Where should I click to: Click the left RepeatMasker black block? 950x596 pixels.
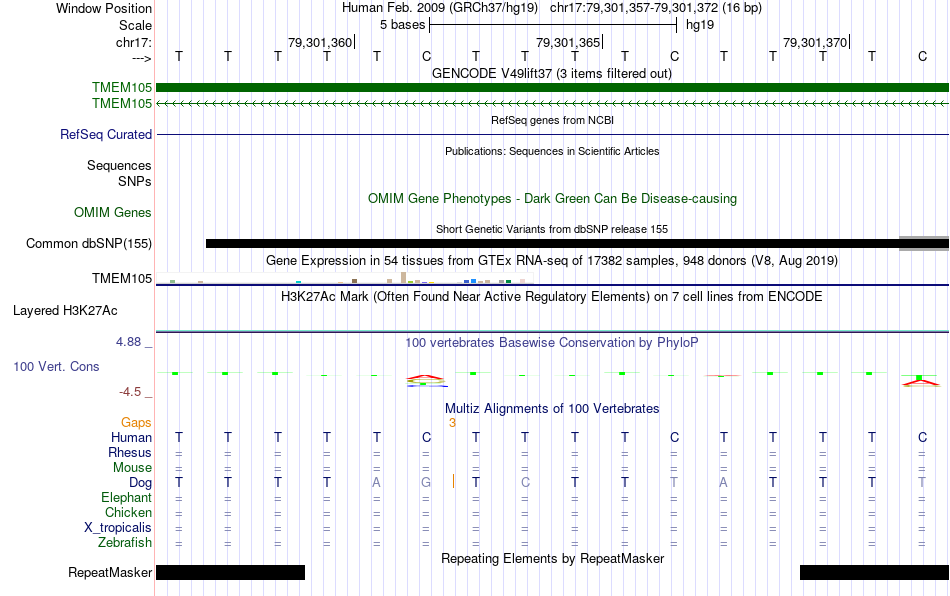click(x=230, y=572)
